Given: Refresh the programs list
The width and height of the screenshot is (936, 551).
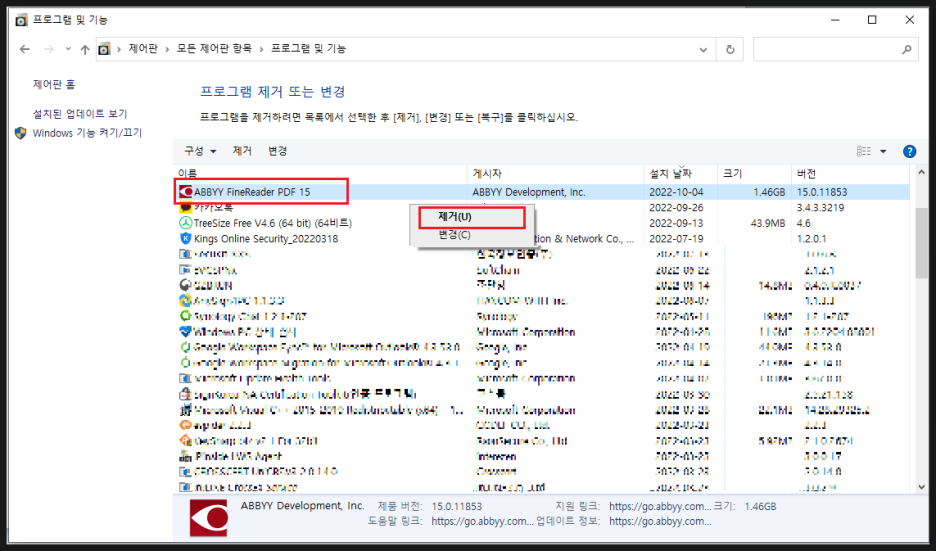Looking at the screenshot, I should point(729,50).
